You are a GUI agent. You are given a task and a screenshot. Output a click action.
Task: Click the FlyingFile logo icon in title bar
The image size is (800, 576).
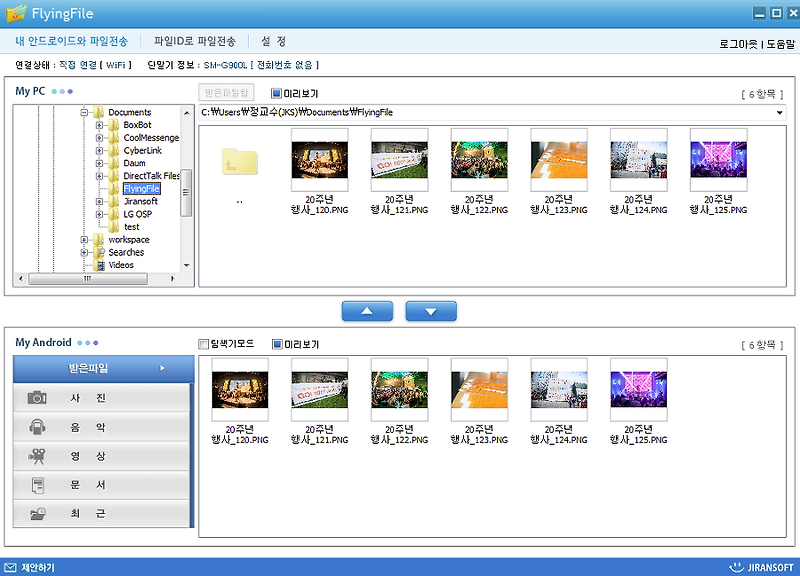(15, 12)
